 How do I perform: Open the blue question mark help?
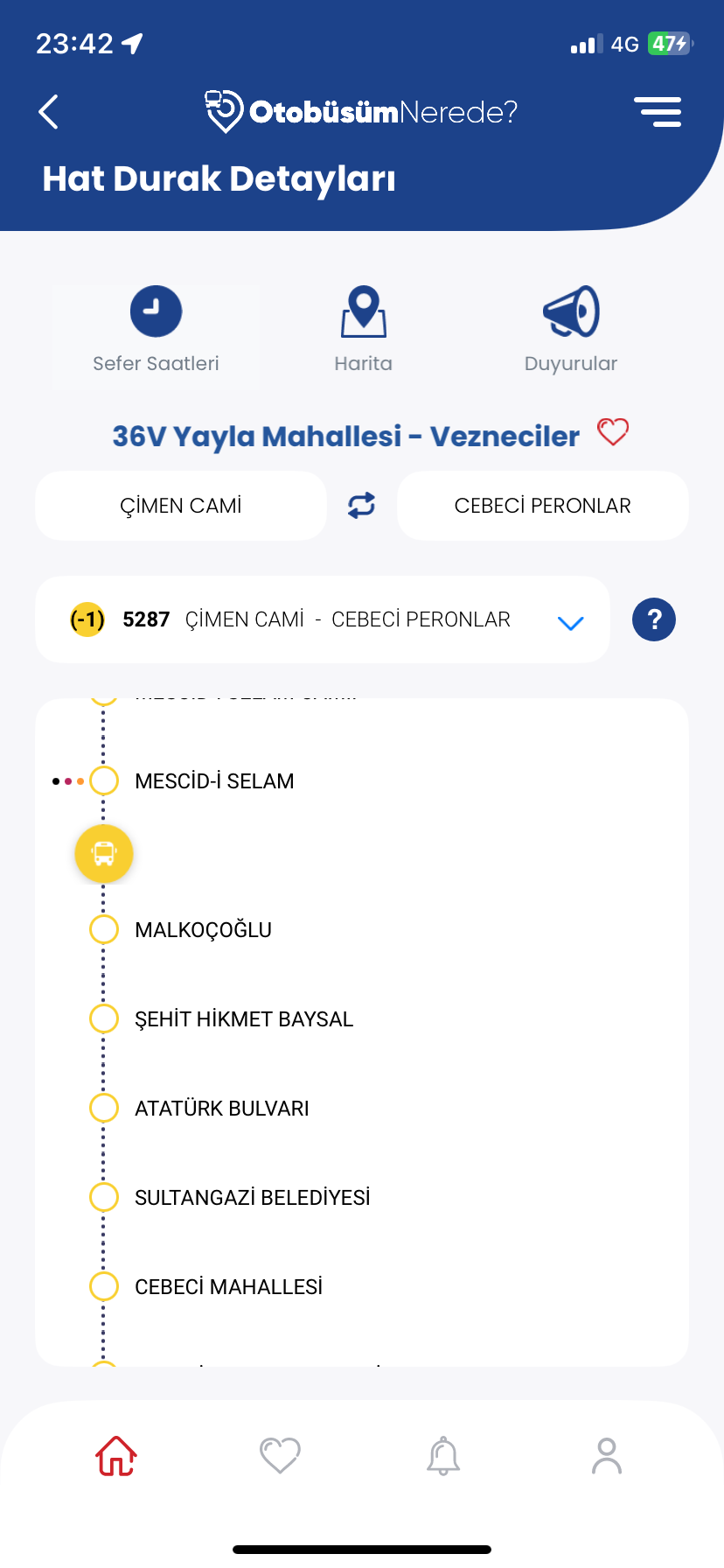click(654, 619)
